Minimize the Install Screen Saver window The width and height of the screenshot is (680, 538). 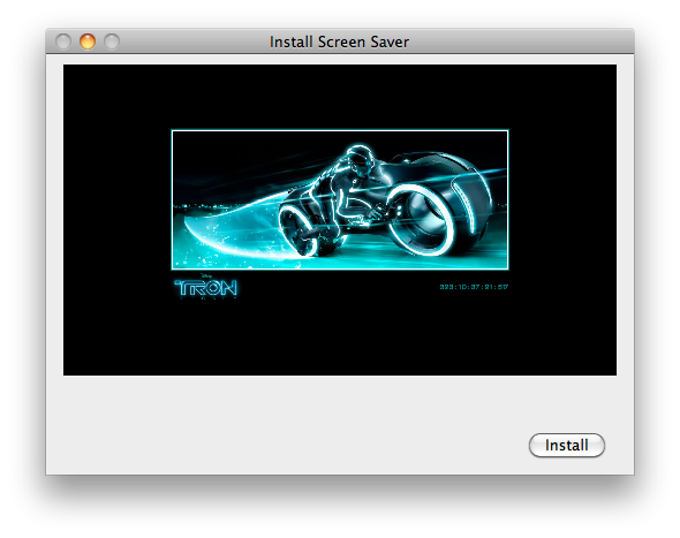[x=87, y=42]
